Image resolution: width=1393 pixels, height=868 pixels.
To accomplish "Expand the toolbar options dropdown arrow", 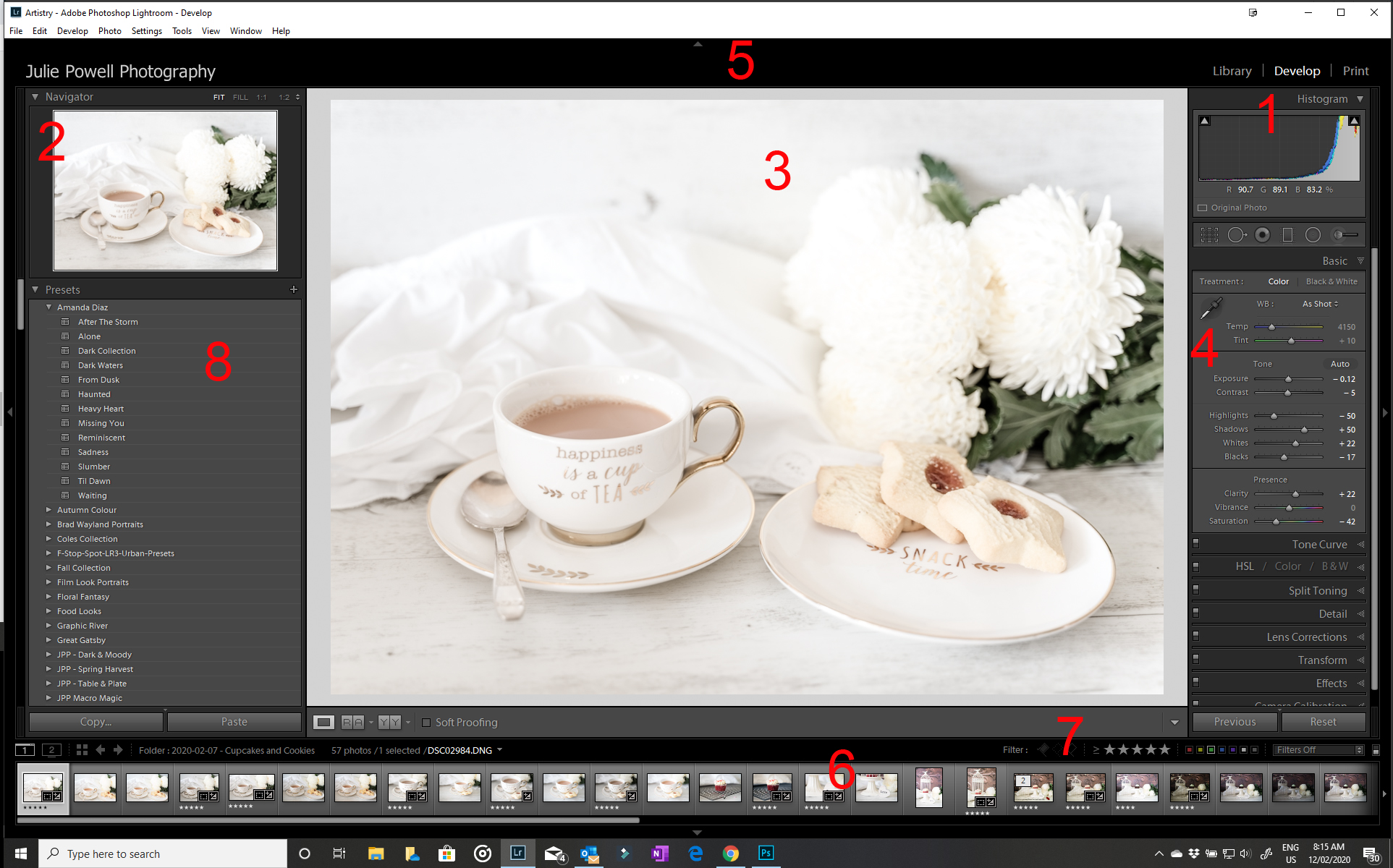I will (1174, 723).
